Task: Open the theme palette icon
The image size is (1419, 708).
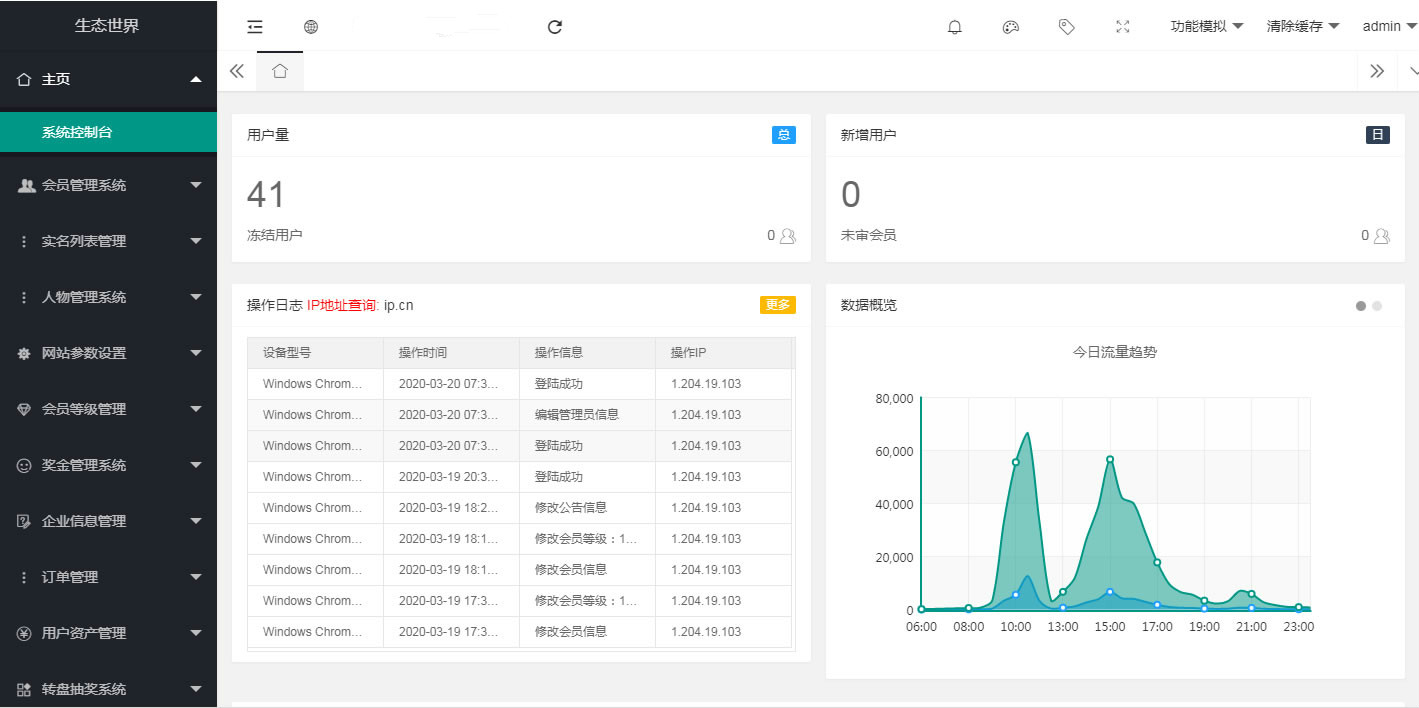Action: tap(1010, 27)
